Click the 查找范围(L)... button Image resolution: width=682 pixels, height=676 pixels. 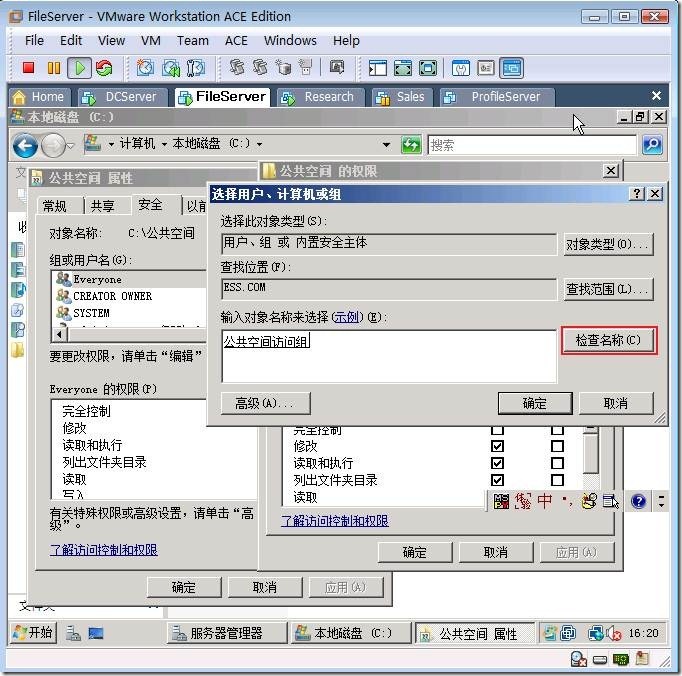[608, 289]
